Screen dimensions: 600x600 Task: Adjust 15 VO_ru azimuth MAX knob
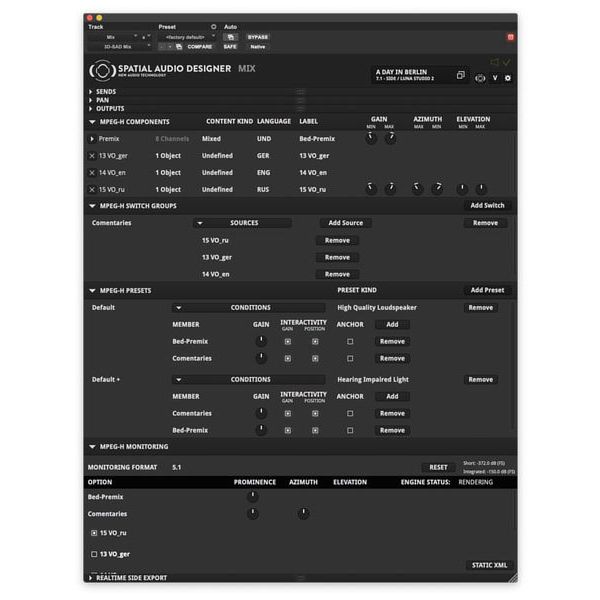click(417, 188)
